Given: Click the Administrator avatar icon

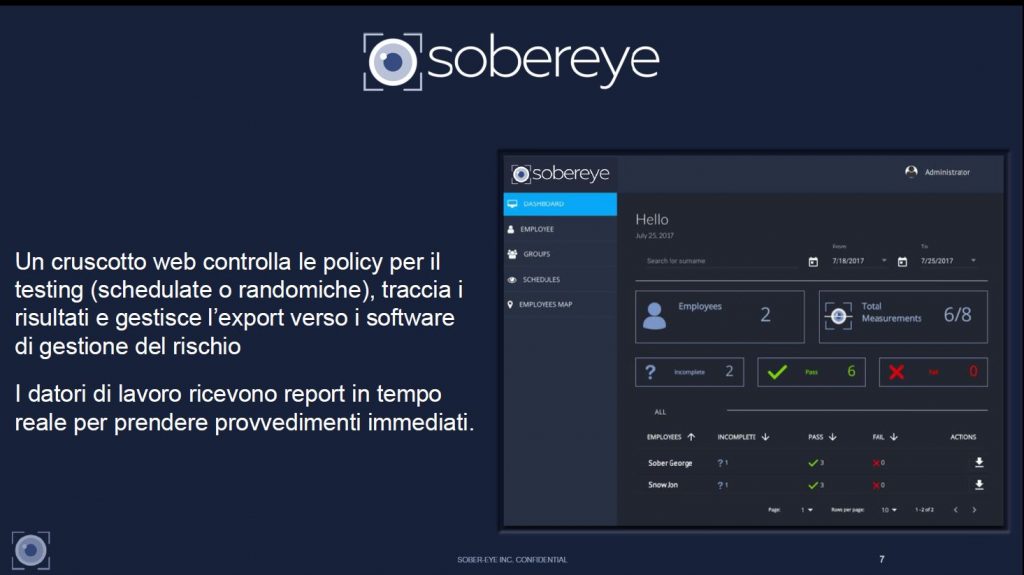Looking at the screenshot, I should click(x=911, y=172).
